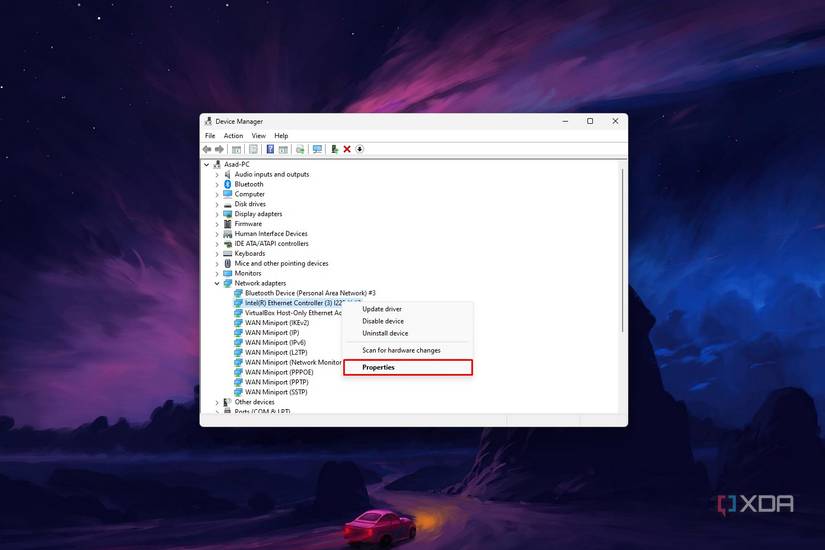Click the Properties sheet toolbar icon

pyautogui.click(x=253, y=149)
